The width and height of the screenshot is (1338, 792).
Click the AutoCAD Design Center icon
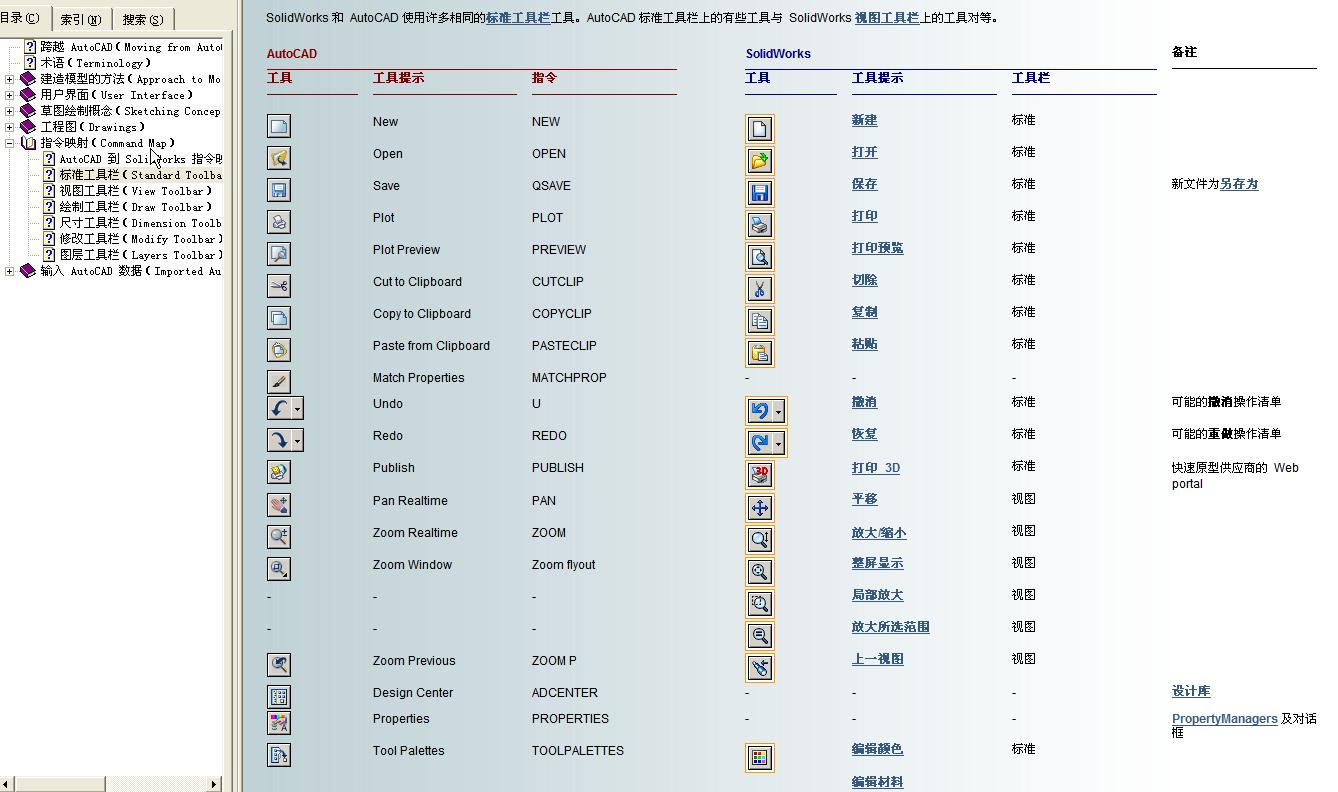pyautogui.click(x=279, y=697)
